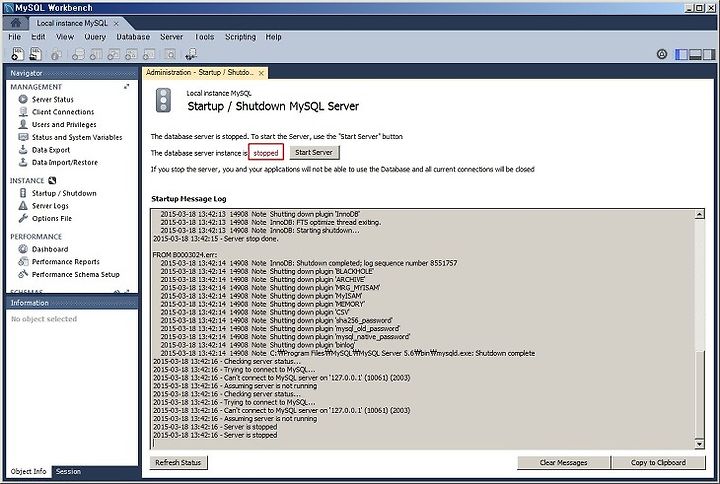Screen dimensions: 720x484
Task: Open an SQL script file icon
Action: [35, 54]
